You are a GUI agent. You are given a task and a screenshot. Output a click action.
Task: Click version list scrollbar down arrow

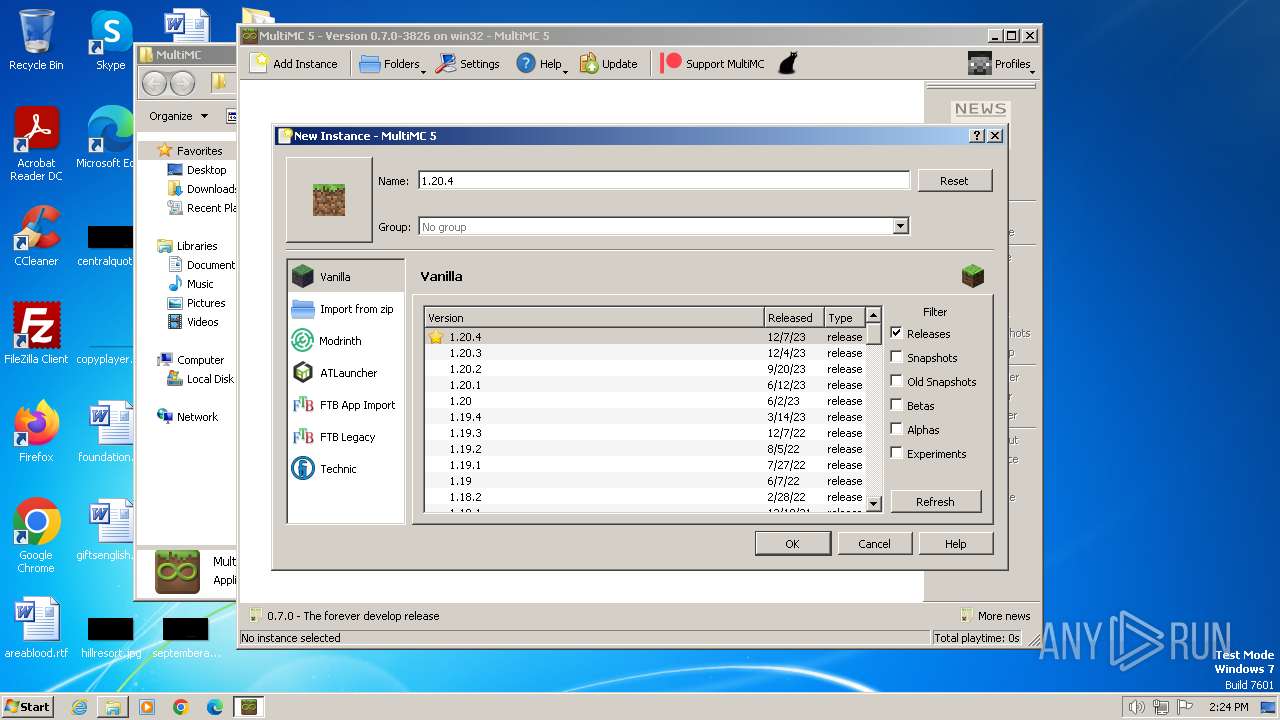[873, 504]
